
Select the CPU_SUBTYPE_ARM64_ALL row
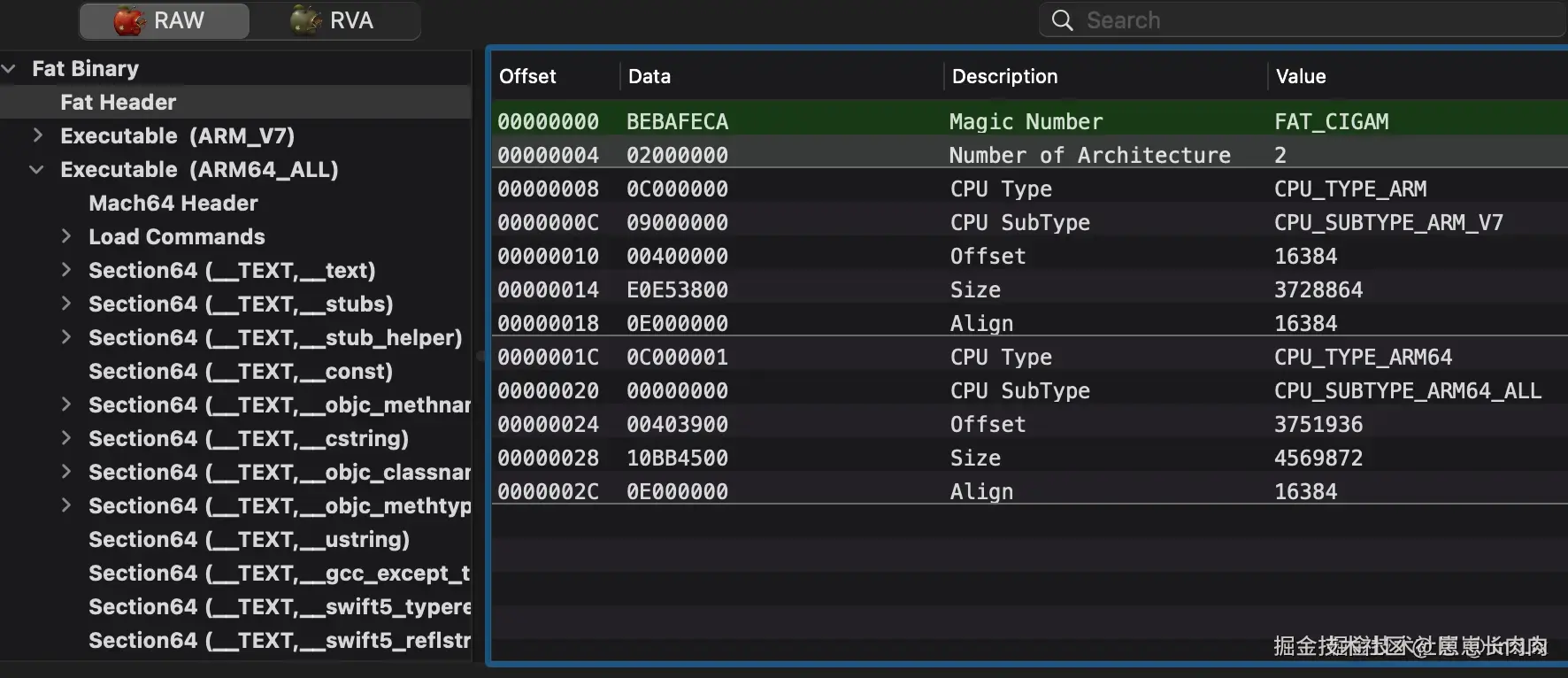tap(1030, 390)
